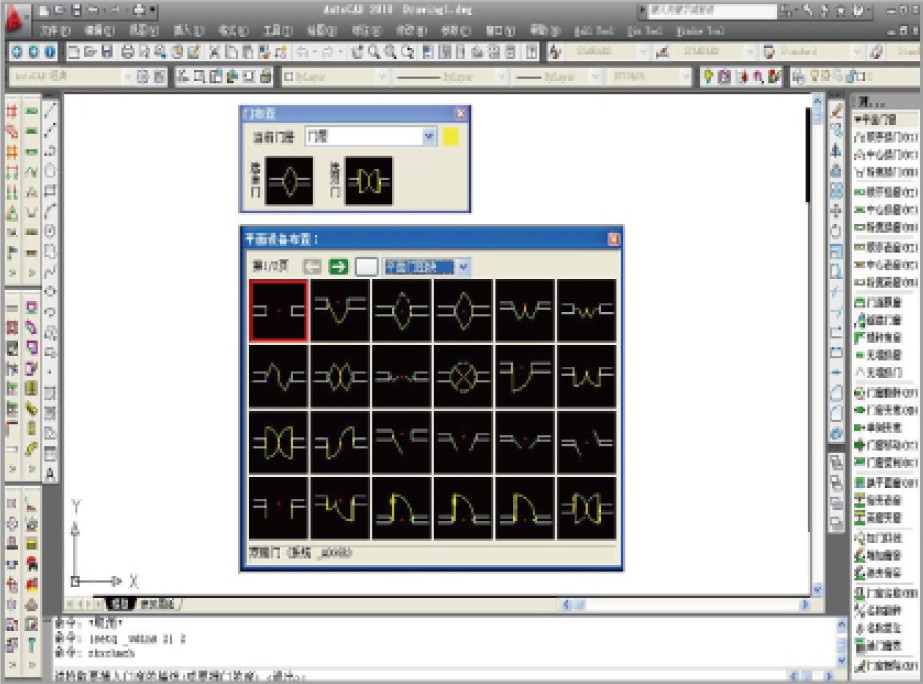Click the gray previous page arrow
The image size is (923, 684).
pos(312,267)
